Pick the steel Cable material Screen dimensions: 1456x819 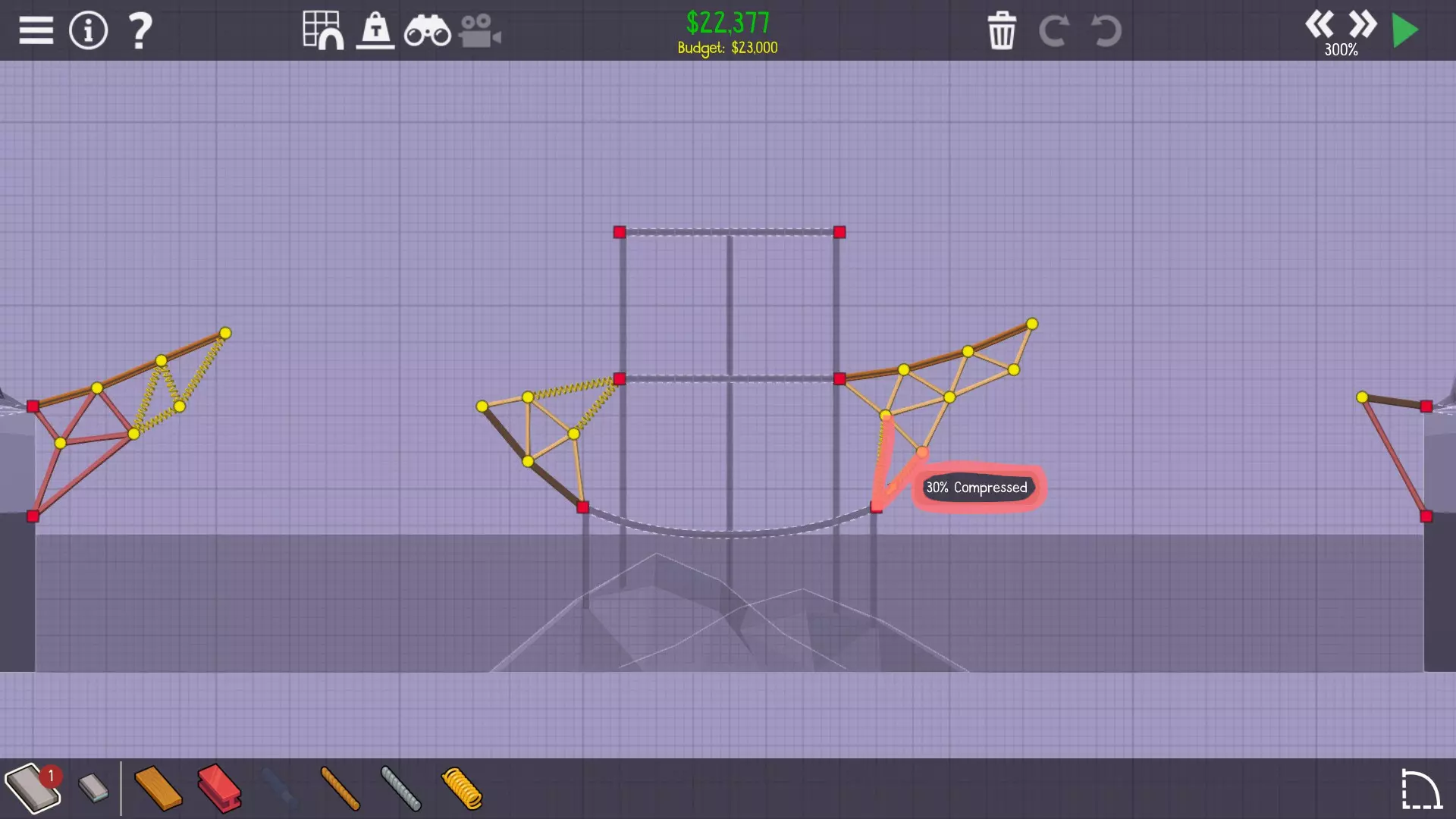point(400,789)
